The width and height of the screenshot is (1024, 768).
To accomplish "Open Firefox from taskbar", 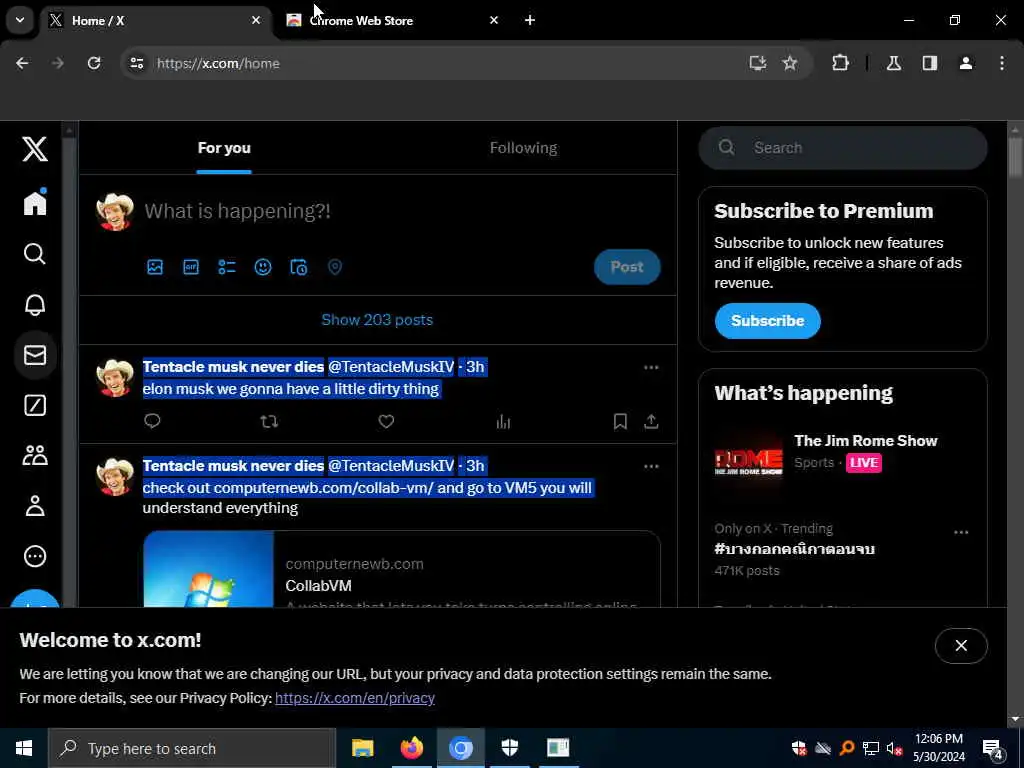I will (x=411, y=748).
